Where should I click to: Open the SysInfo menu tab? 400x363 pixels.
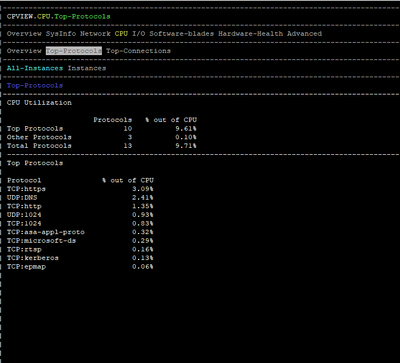point(61,34)
